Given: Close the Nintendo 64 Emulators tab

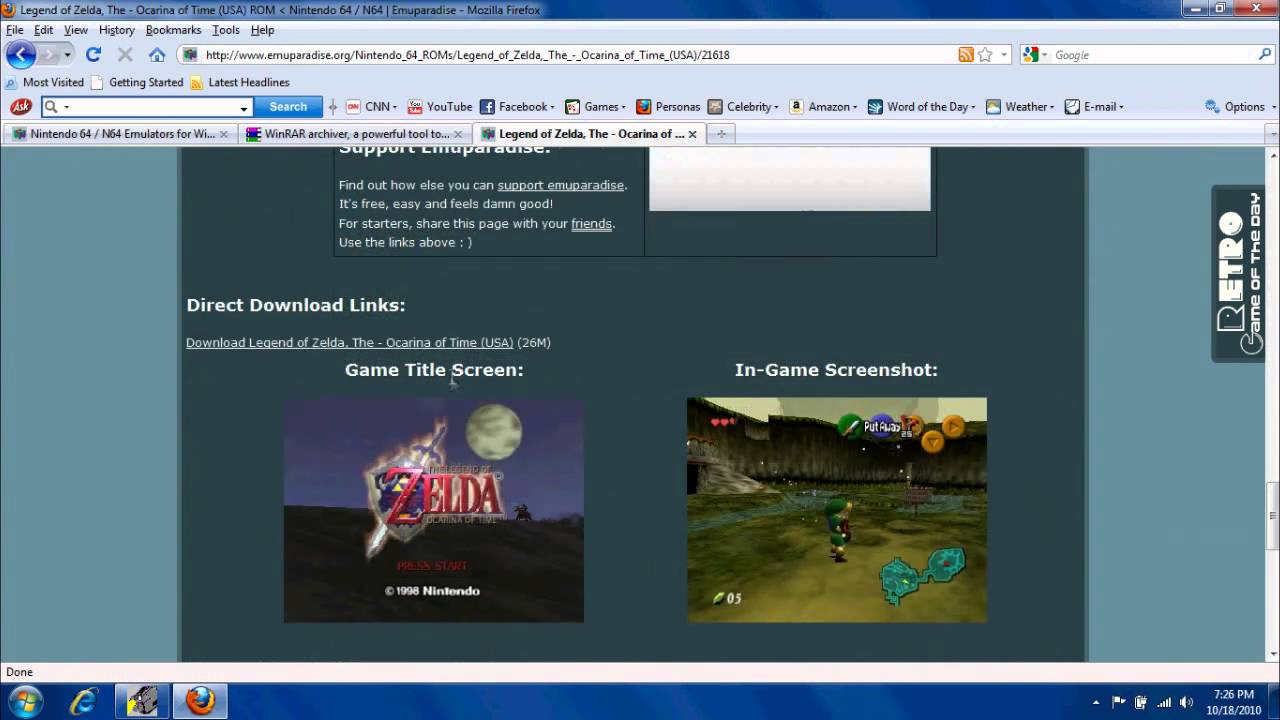Looking at the screenshot, I should 224,134.
